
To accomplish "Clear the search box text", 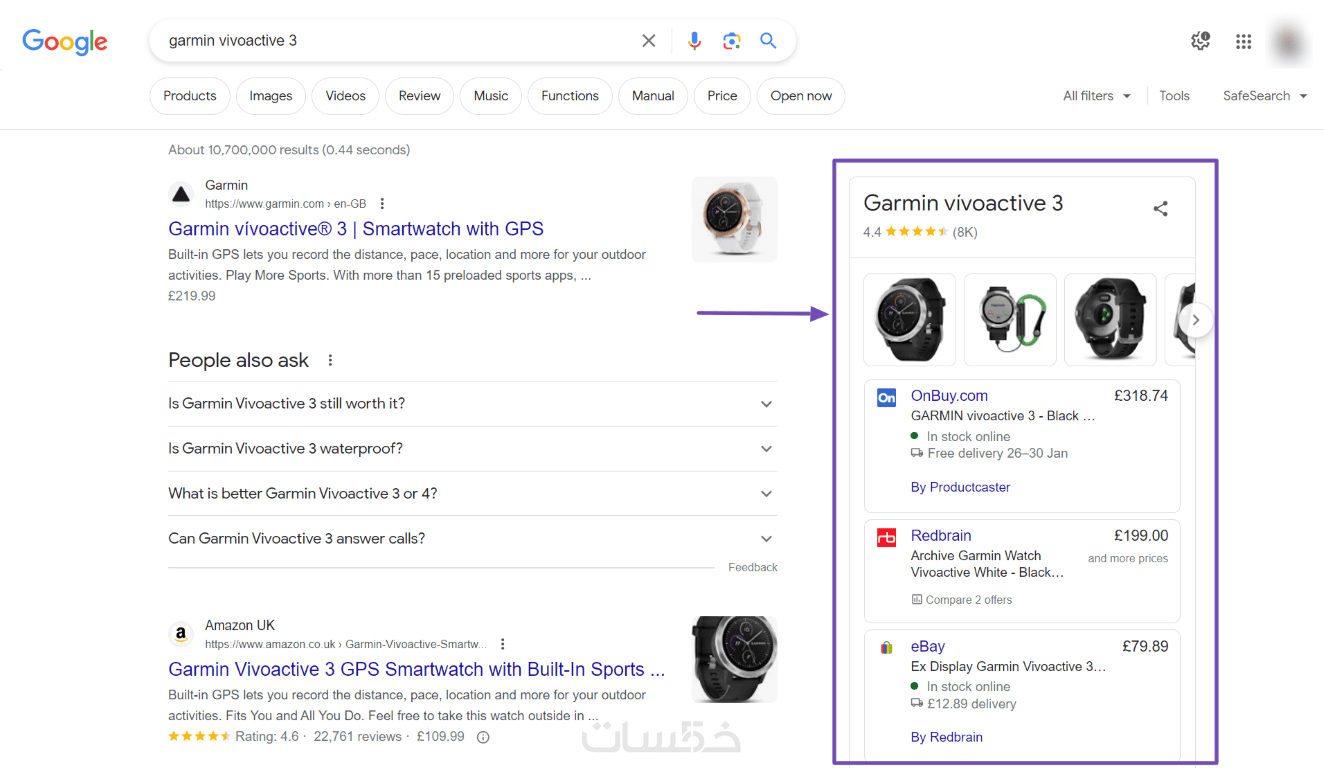I will (649, 41).
